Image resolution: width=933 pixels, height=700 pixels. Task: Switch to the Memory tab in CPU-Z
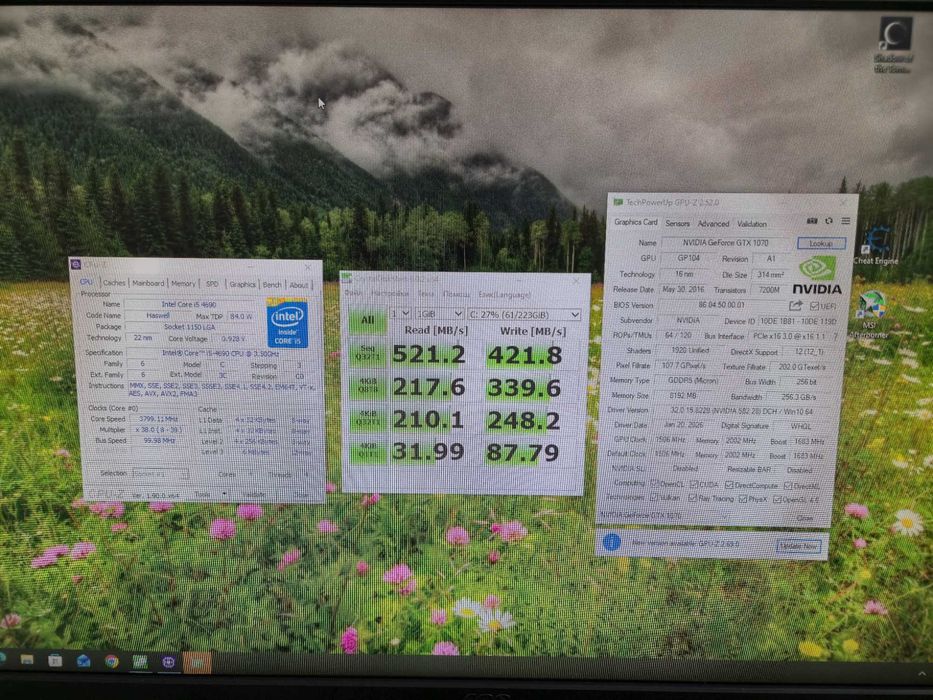coord(183,284)
